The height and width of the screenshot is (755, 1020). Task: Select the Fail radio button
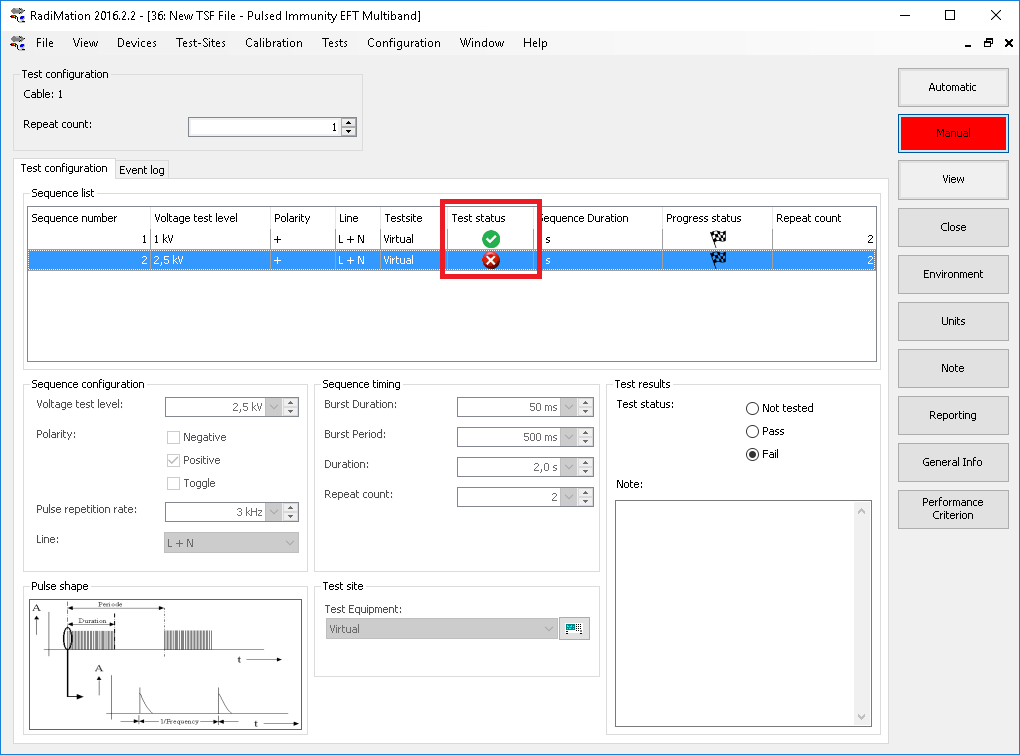(x=752, y=455)
